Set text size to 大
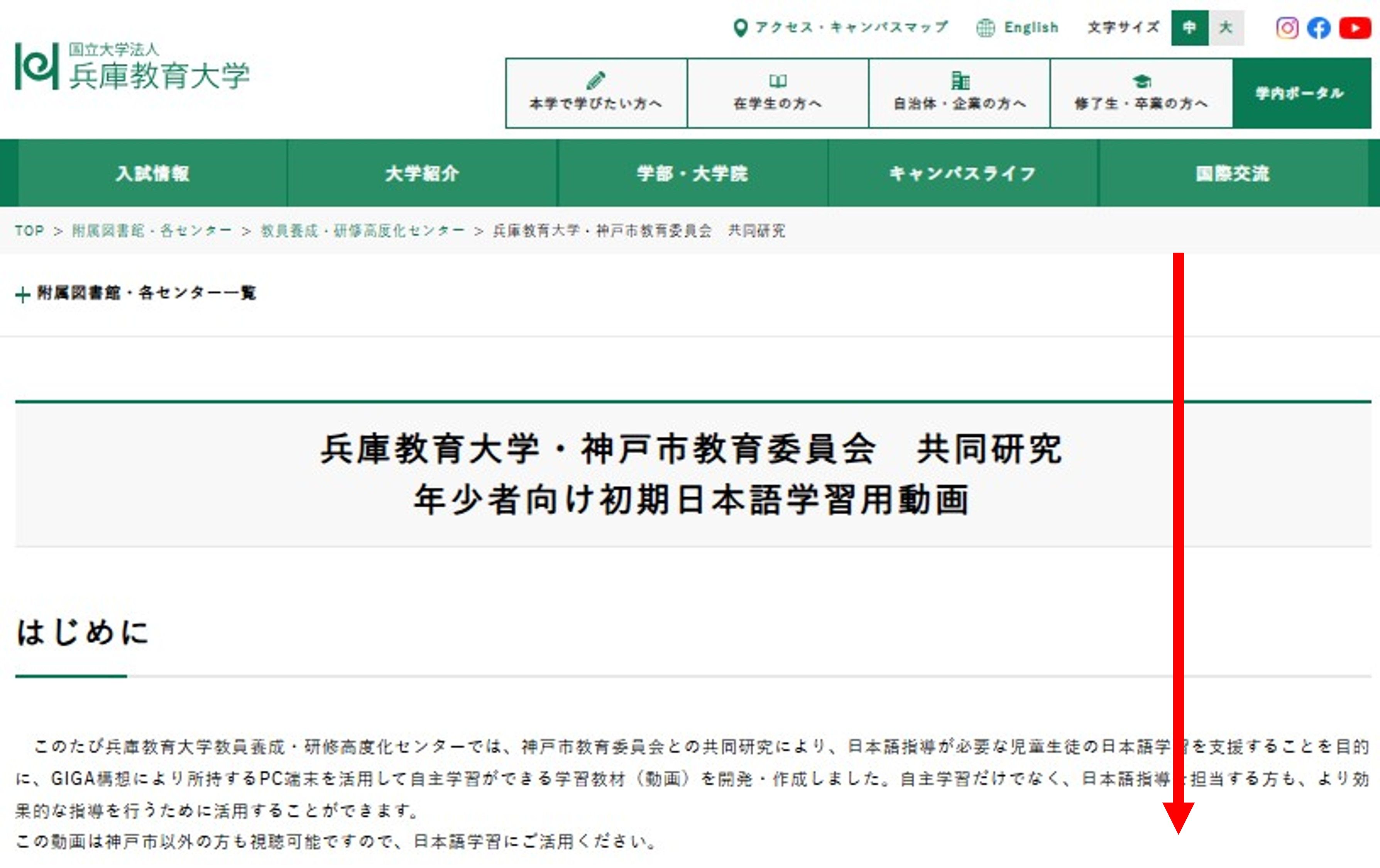 click(1226, 27)
